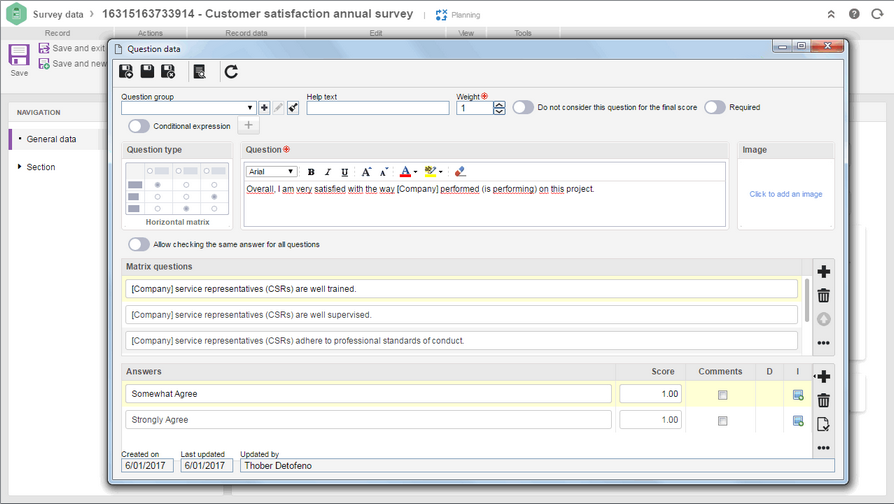Image resolution: width=894 pixels, height=504 pixels.
Task: Select the Horizontal matrix question type
Action: 177,194
